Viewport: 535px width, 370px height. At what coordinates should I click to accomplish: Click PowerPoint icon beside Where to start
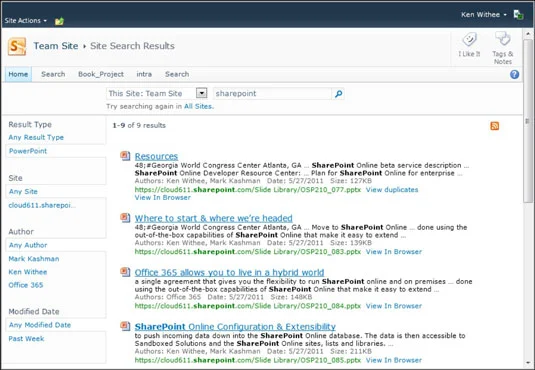[x=125, y=217]
